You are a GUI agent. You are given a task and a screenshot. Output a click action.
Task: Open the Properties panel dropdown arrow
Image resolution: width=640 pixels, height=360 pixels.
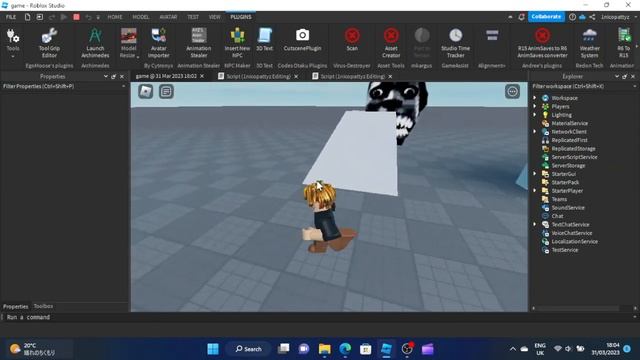106,76
